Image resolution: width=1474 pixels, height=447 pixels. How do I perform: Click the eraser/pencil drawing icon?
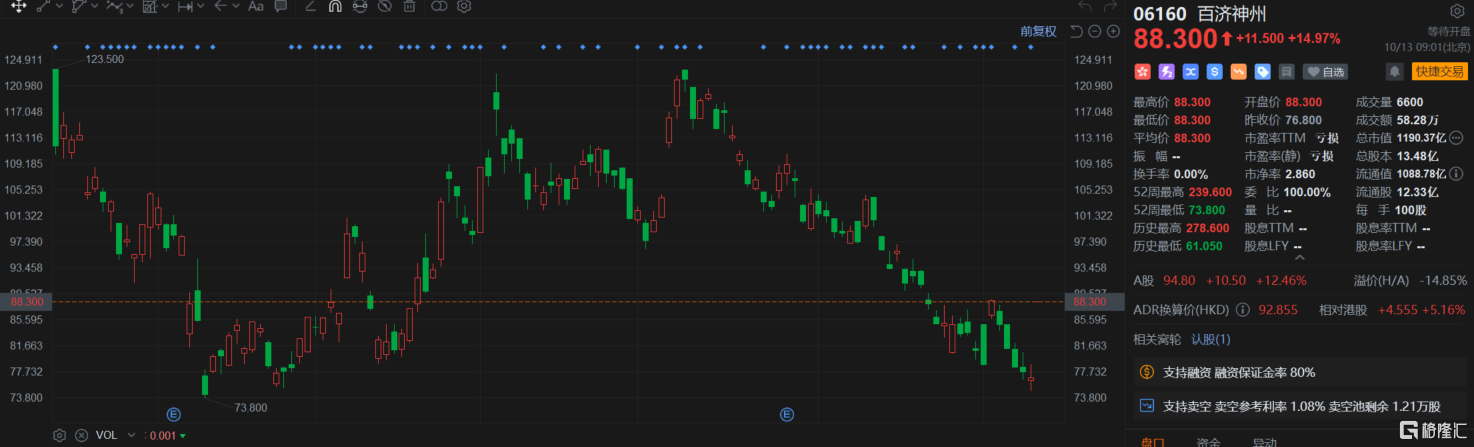[310, 6]
